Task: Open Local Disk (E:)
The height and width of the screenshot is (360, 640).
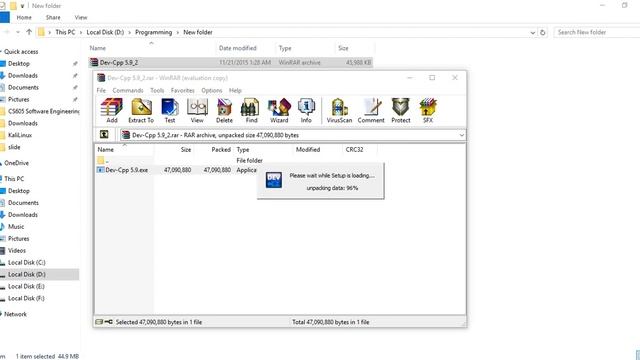Action: click(x=26, y=287)
